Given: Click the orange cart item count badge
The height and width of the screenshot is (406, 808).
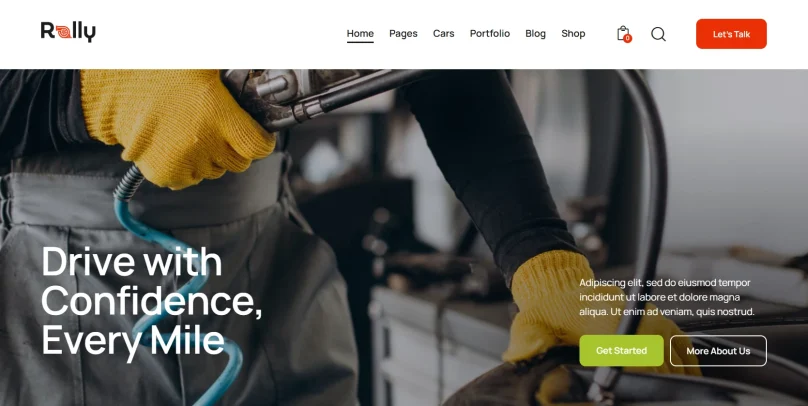Looking at the screenshot, I should (x=627, y=38).
